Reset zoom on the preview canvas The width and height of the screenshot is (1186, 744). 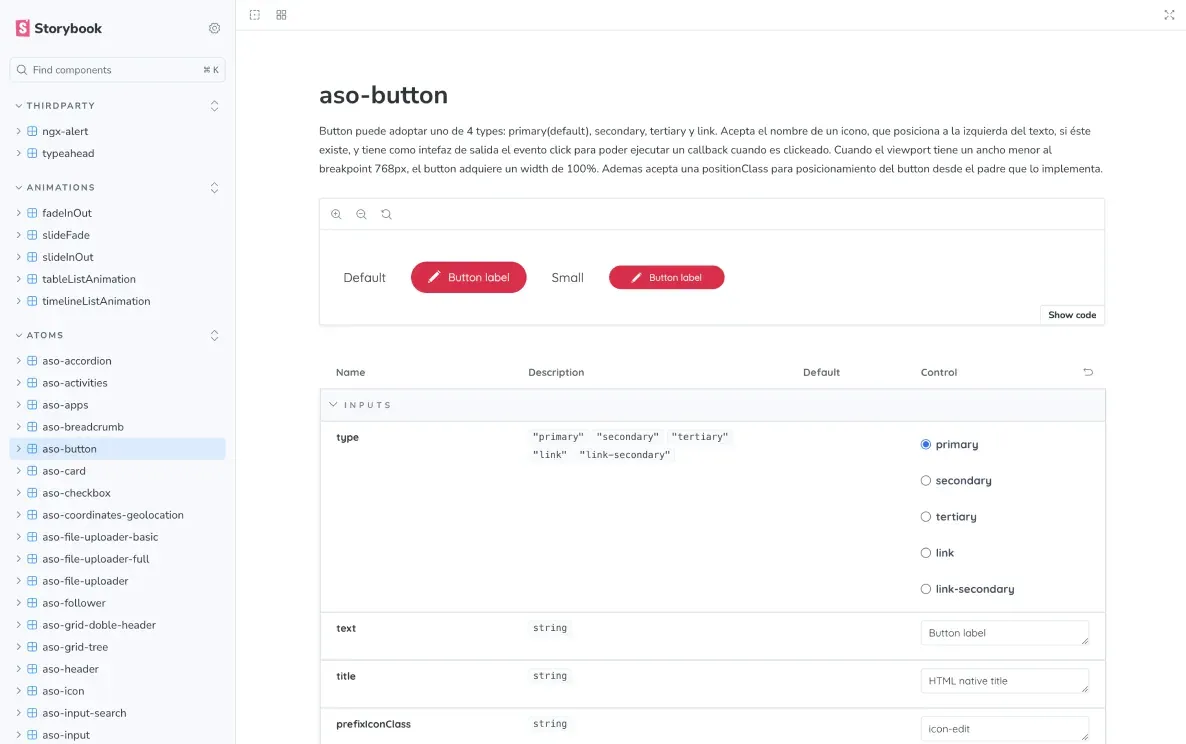tap(387, 214)
